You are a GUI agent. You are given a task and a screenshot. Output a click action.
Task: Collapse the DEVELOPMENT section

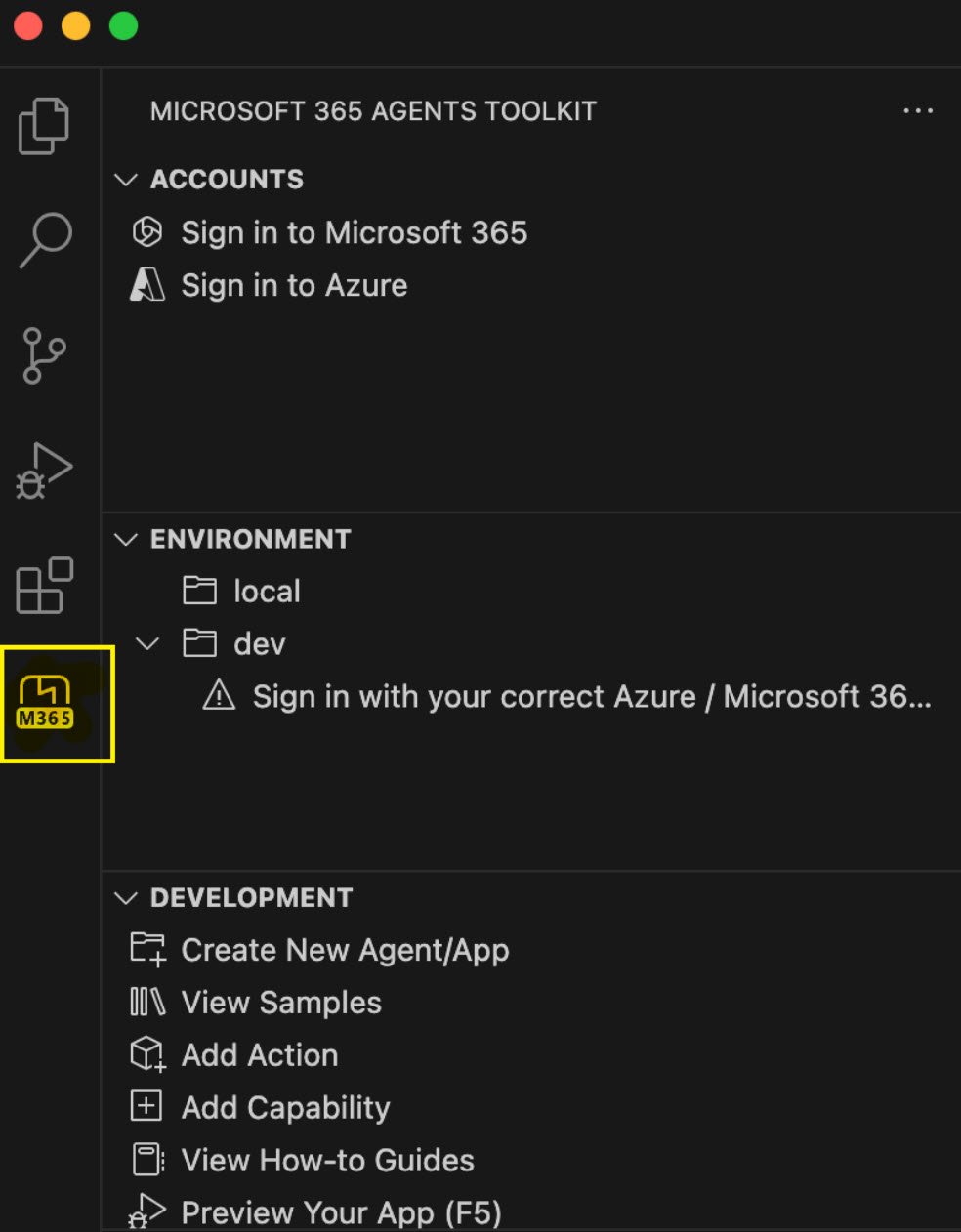(x=126, y=898)
